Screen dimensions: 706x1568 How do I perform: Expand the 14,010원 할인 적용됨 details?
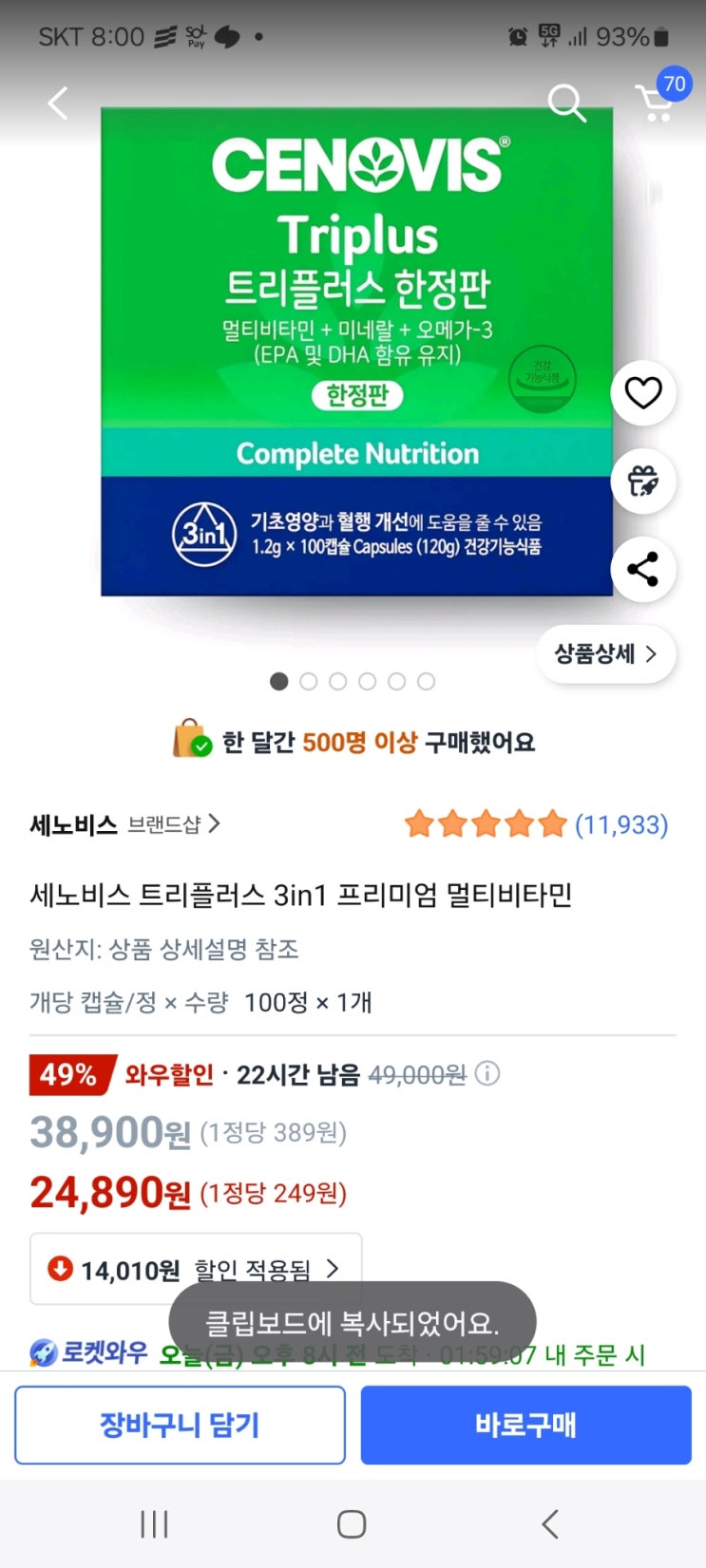pos(196,1269)
